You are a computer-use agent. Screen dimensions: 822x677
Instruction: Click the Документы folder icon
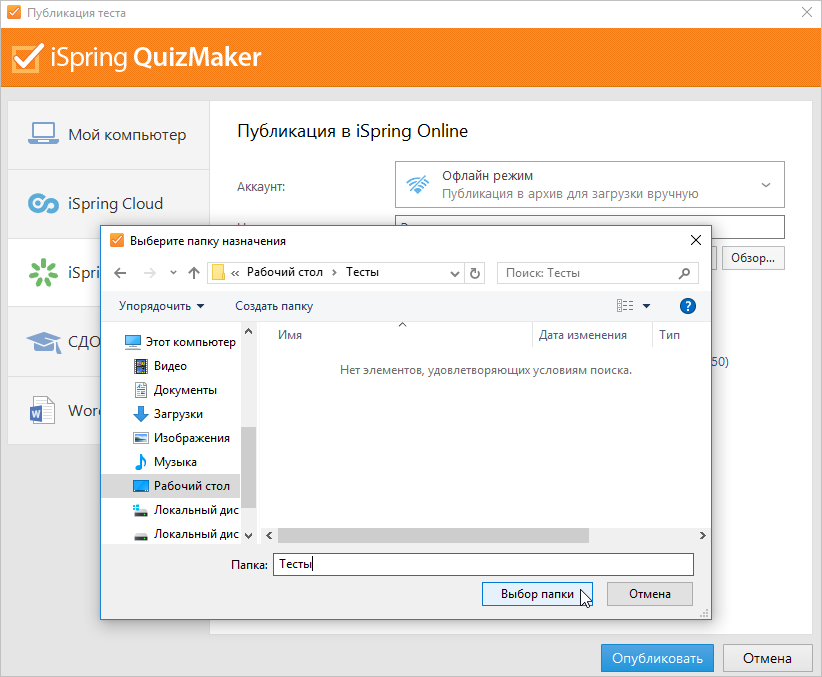[x=140, y=390]
